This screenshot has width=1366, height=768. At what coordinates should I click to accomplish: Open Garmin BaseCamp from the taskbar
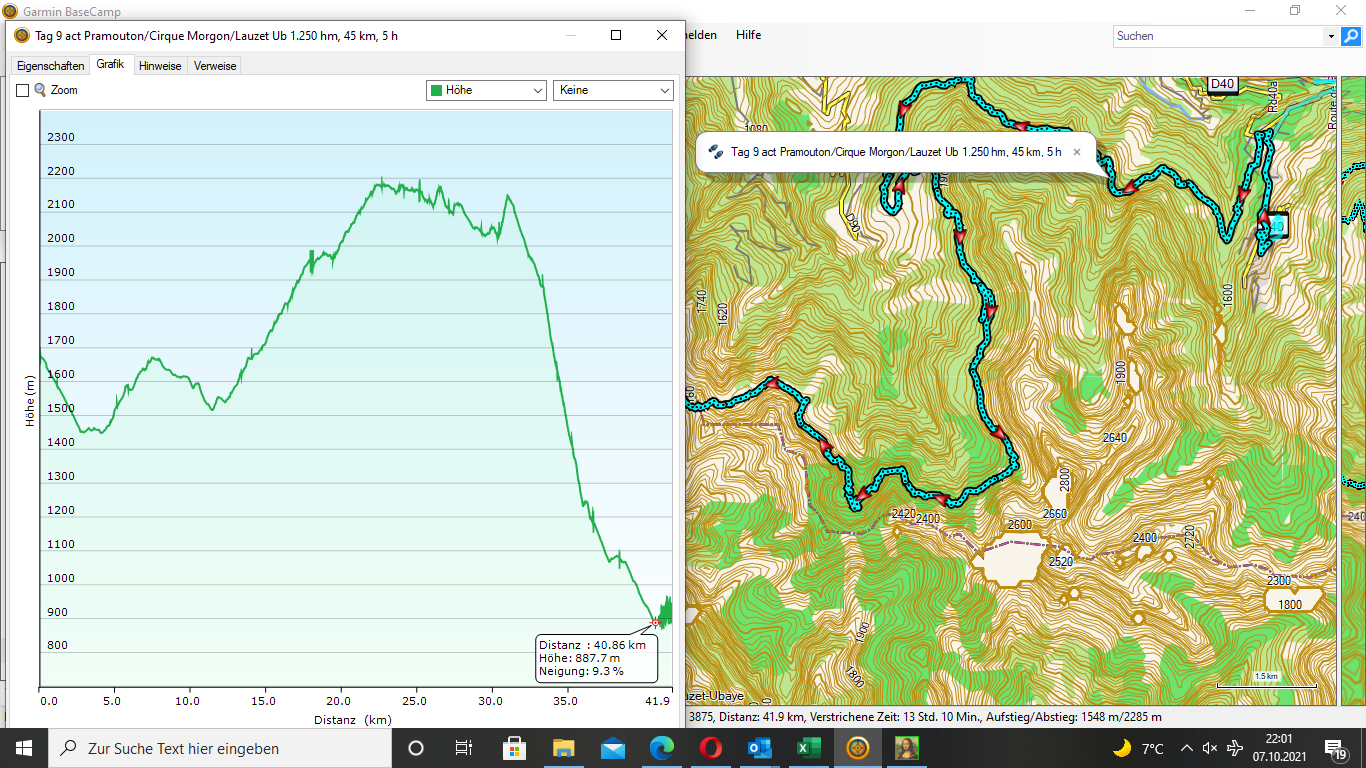(858, 748)
